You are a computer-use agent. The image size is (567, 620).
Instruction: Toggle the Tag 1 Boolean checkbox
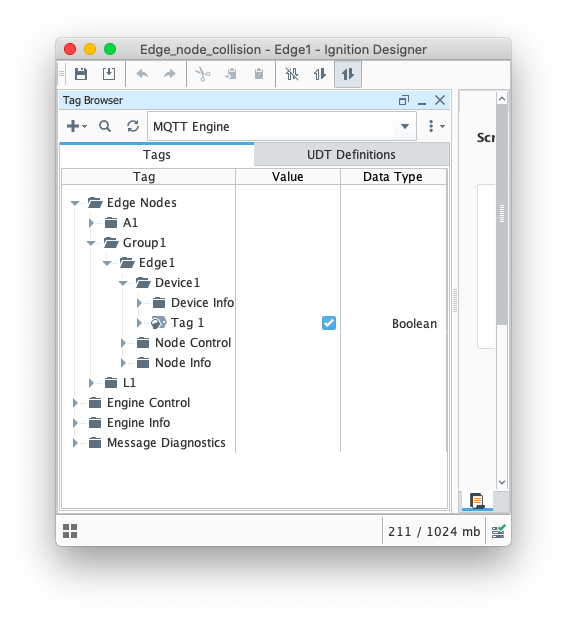tap(329, 323)
